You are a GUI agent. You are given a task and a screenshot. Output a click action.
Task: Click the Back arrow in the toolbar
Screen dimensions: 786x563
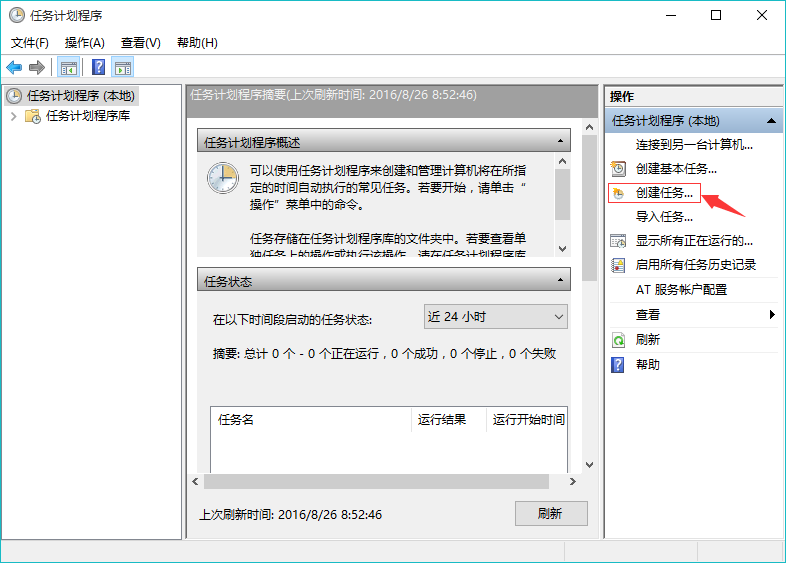point(14,68)
